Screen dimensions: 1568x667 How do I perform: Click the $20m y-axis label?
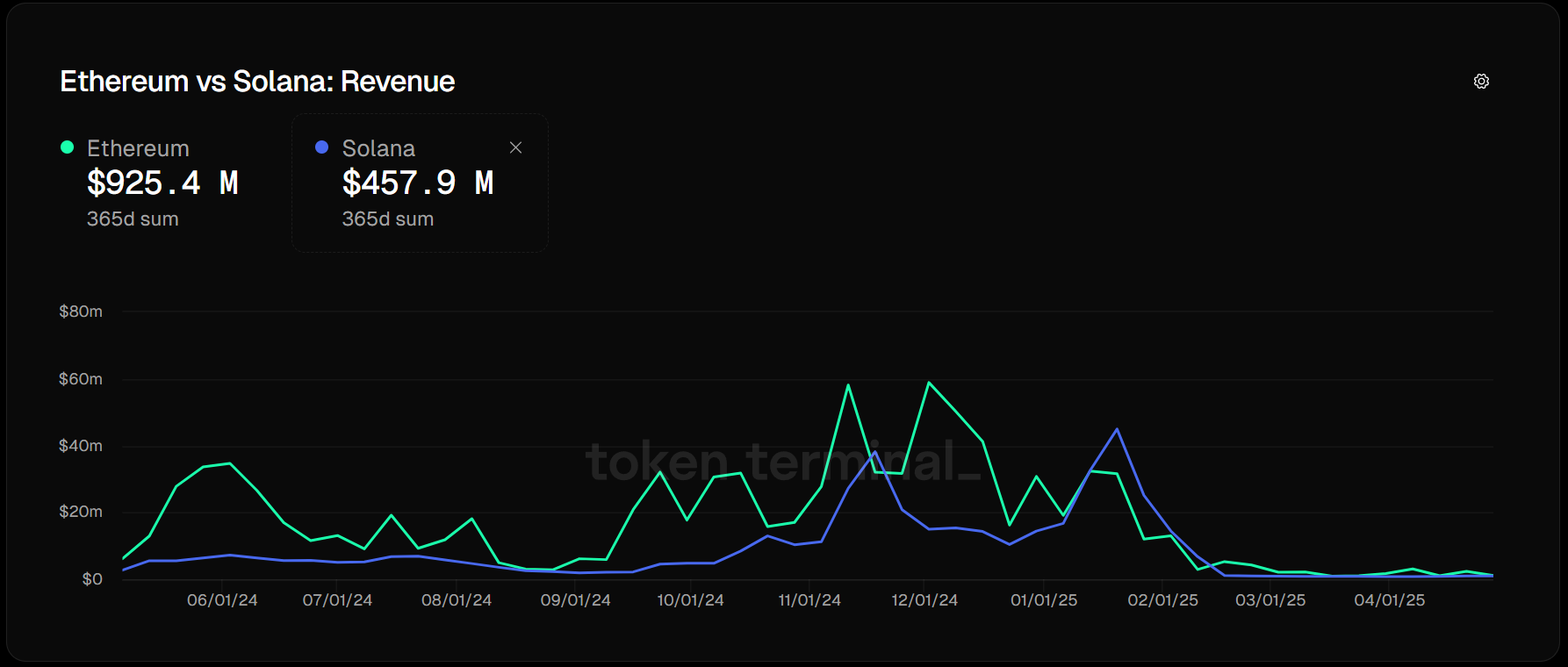pyautogui.click(x=81, y=512)
